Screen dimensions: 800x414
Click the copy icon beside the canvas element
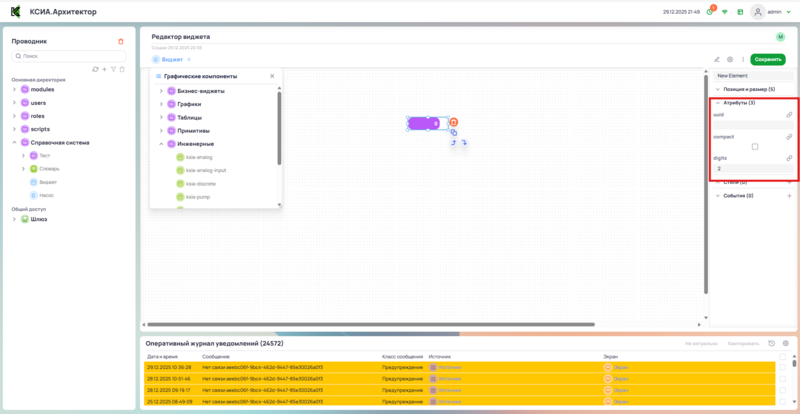point(453,132)
